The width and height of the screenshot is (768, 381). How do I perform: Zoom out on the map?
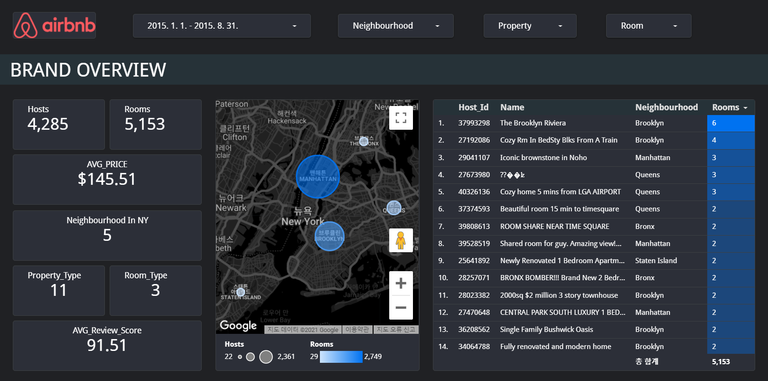click(x=401, y=308)
